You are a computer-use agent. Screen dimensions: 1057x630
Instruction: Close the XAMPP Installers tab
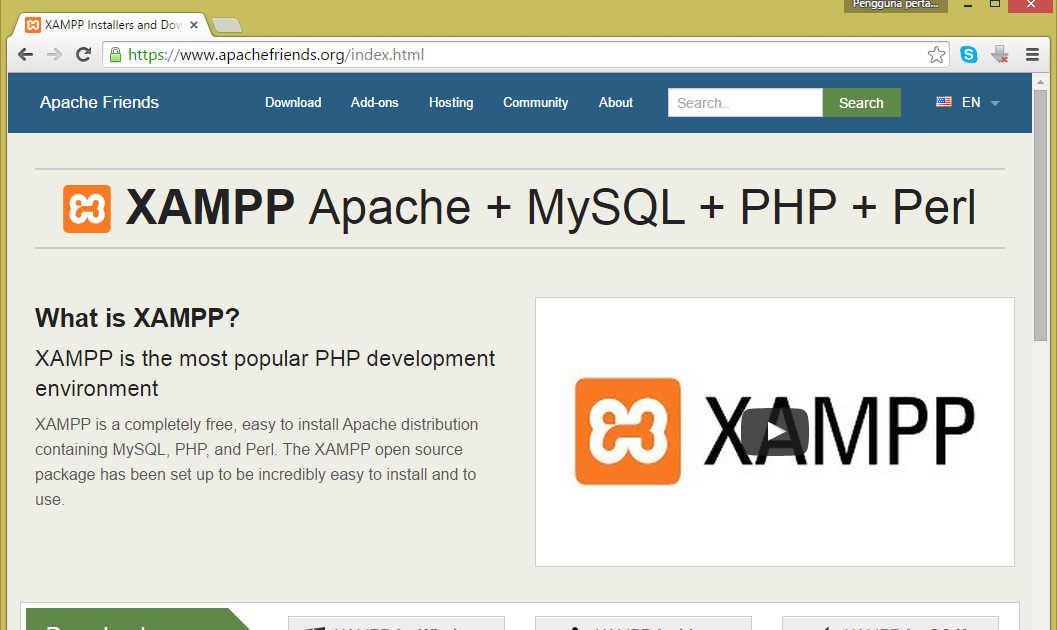click(194, 25)
